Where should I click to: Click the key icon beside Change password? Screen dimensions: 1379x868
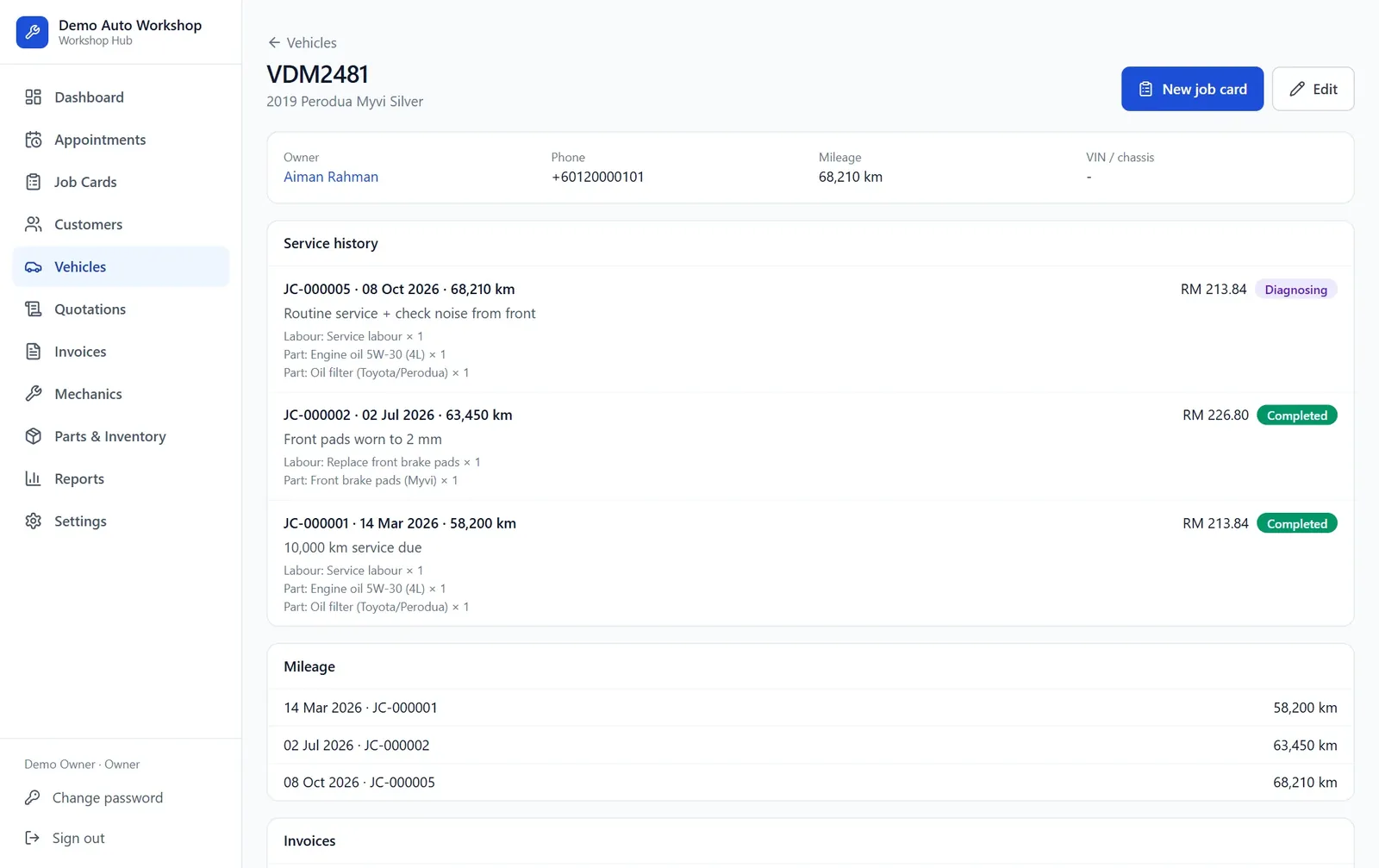pos(32,798)
